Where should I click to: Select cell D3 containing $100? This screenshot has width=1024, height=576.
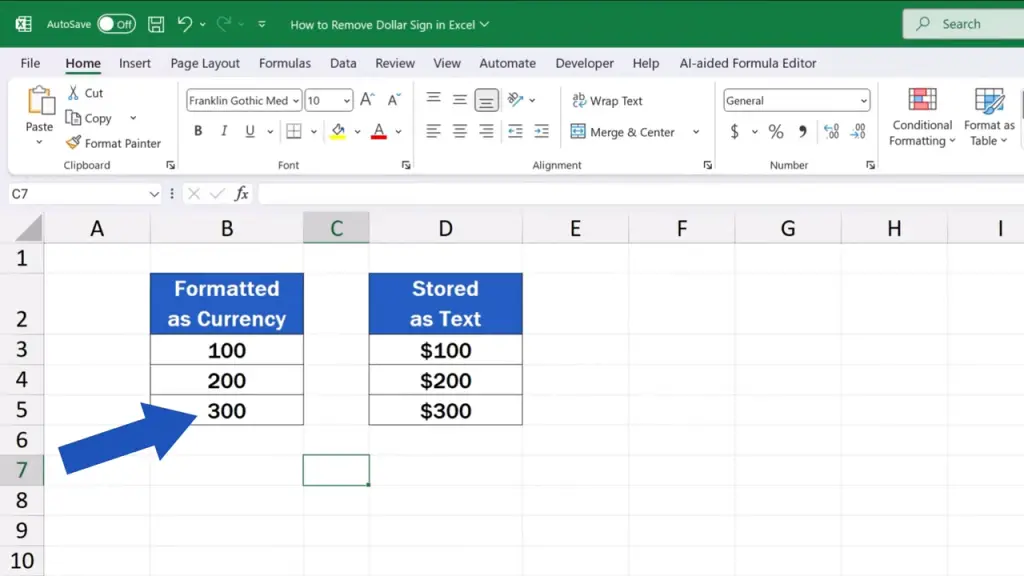click(x=445, y=350)
